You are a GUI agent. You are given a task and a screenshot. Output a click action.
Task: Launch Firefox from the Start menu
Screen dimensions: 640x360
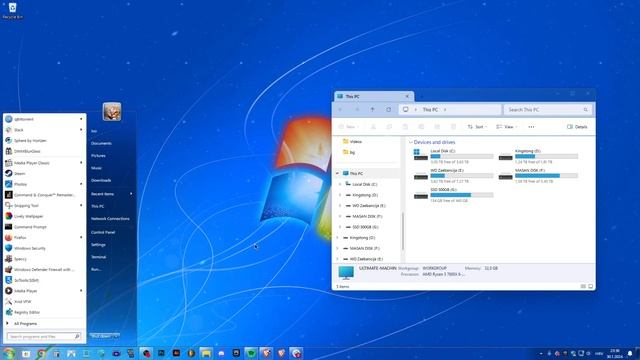coord(44,237)
